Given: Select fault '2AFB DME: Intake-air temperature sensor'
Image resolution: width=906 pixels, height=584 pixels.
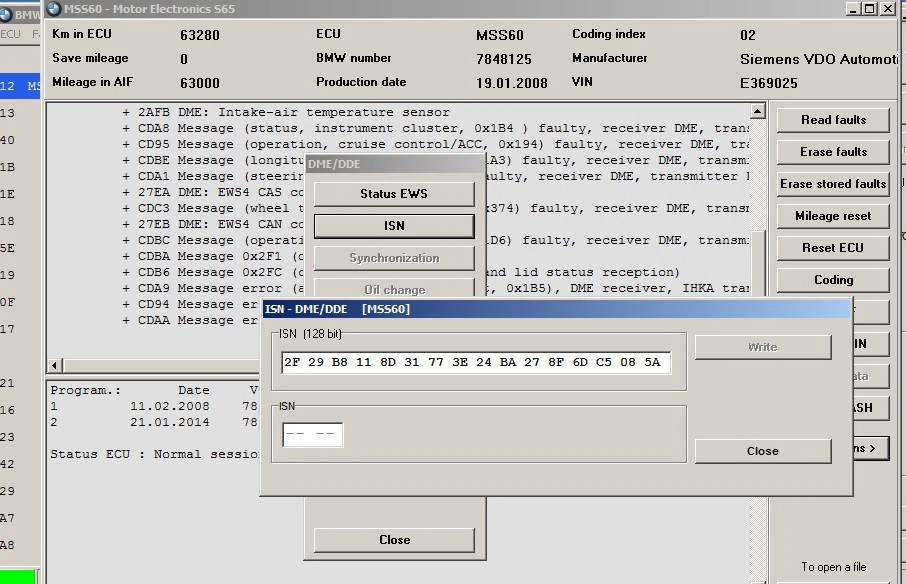Looking at the screenshot, I should tap(286, 112).
